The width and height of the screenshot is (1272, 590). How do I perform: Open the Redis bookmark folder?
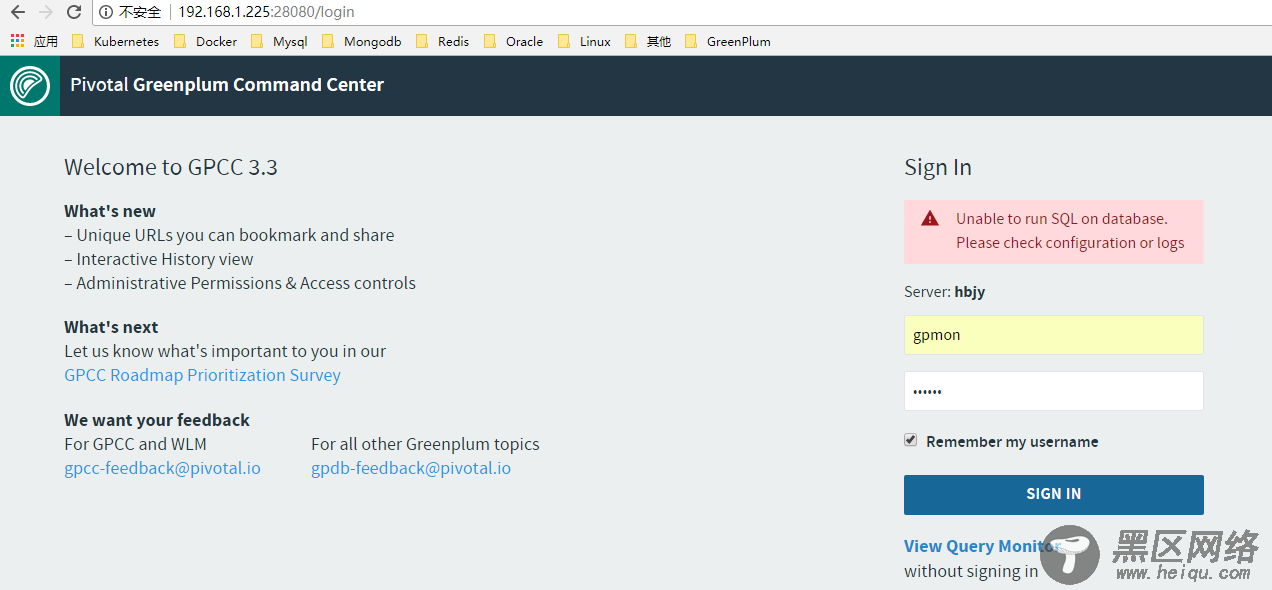(442, 41)
